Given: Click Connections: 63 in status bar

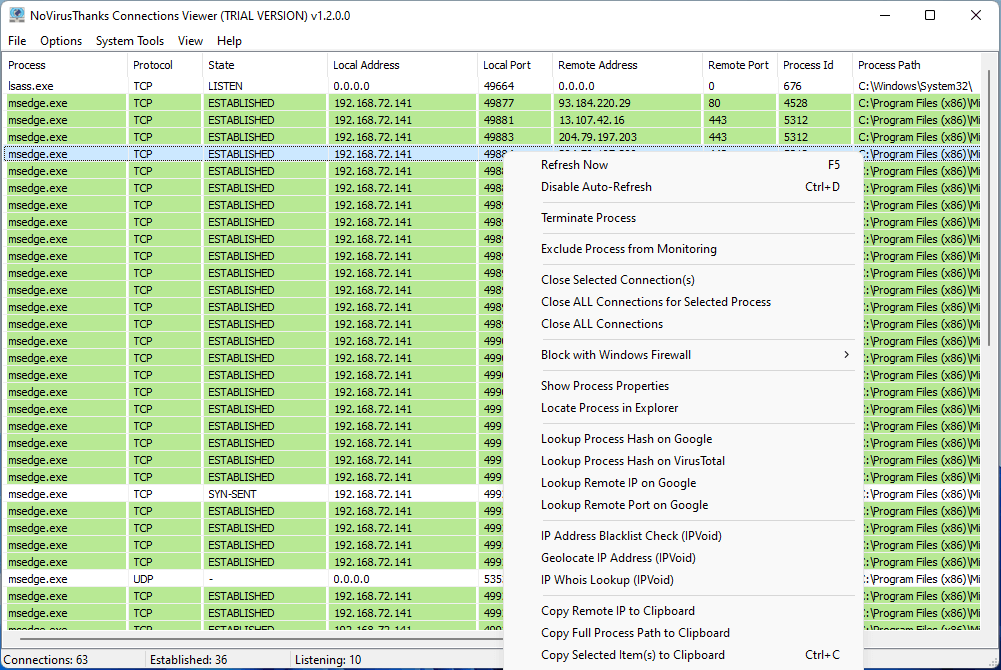Looking at the screenshot, I should click(46, 660).
